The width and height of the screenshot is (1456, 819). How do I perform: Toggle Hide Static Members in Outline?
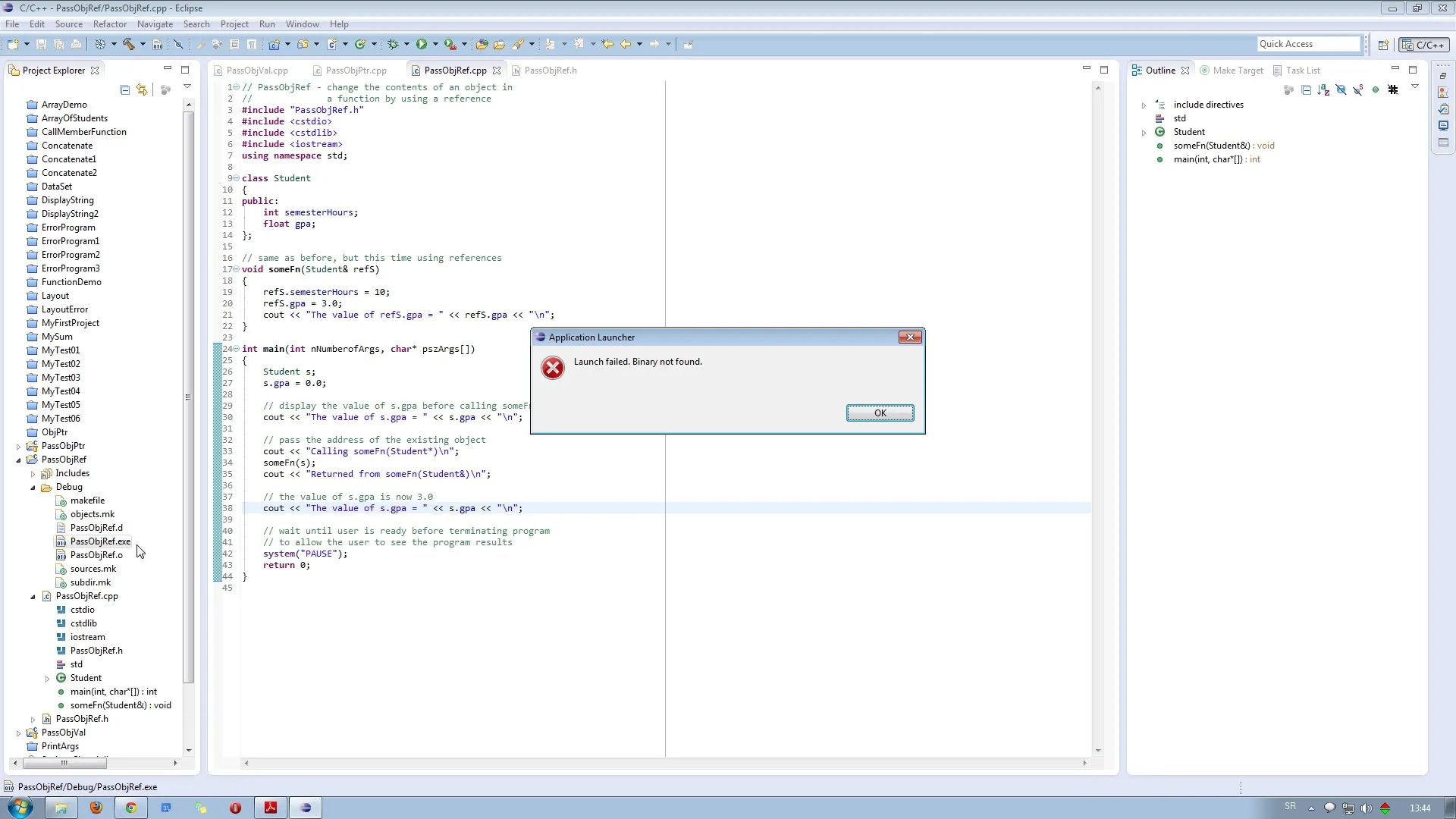(x=1357, y=89)
